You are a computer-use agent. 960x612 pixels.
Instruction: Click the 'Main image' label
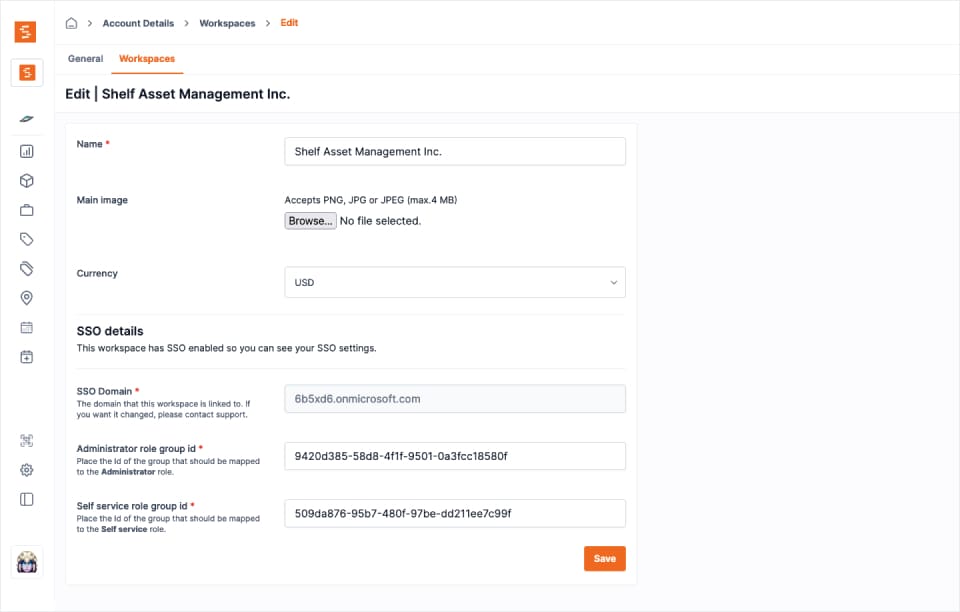102,200
